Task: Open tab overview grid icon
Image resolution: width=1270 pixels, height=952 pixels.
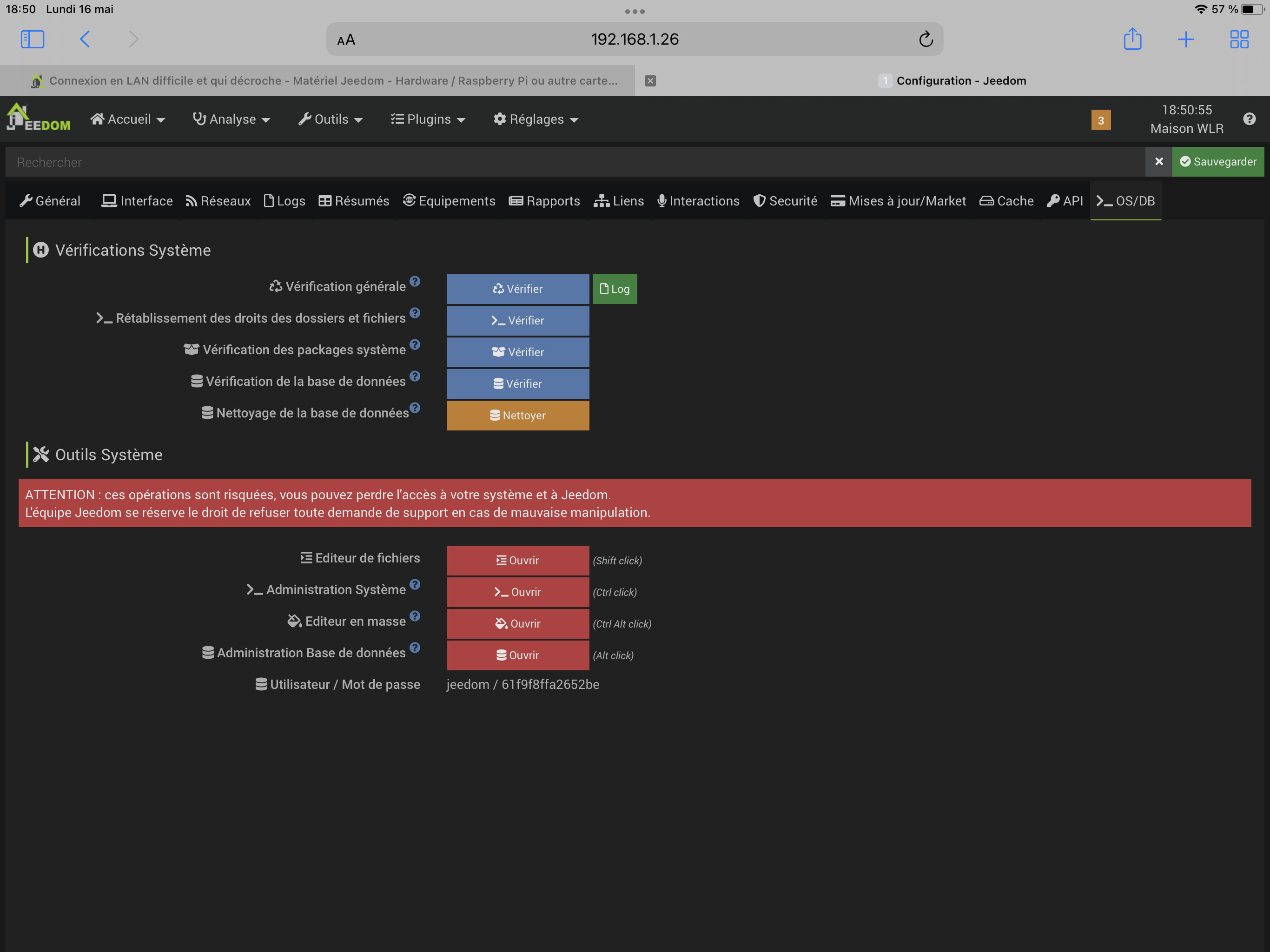Action: [x=1239, y=39]
